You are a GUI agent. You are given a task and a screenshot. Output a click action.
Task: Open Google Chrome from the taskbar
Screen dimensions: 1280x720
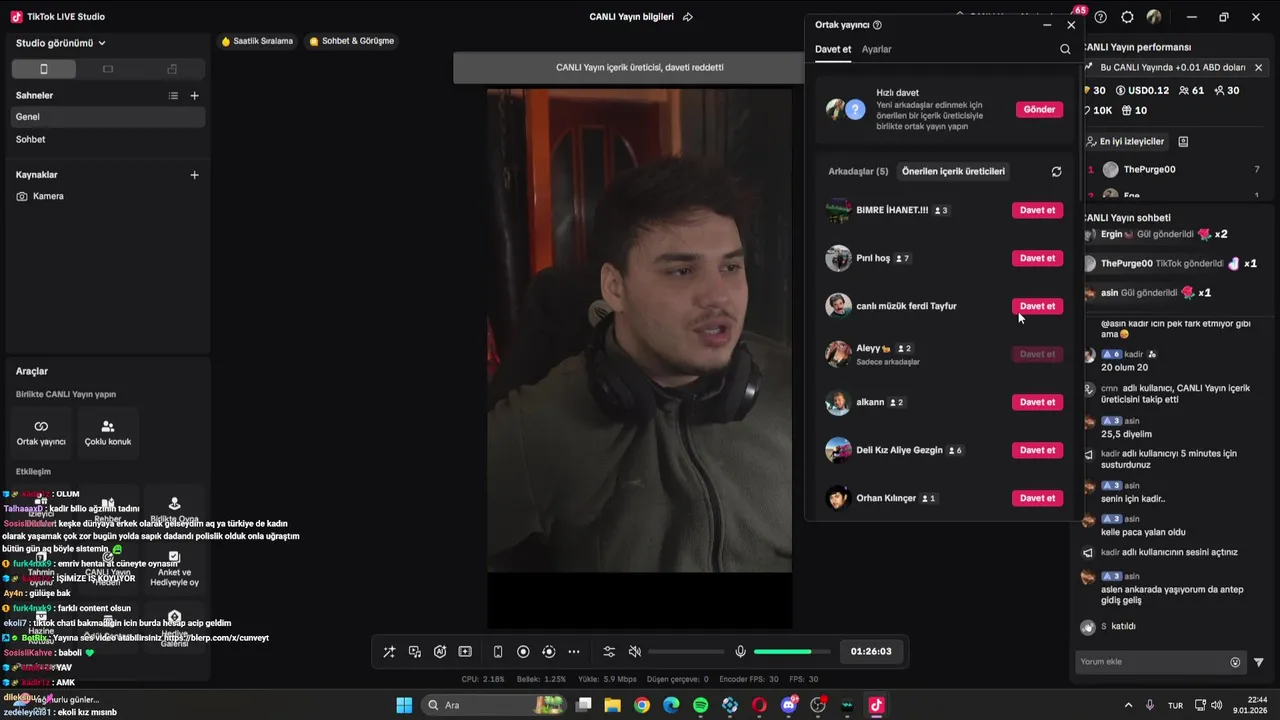(x=642, y=705)
